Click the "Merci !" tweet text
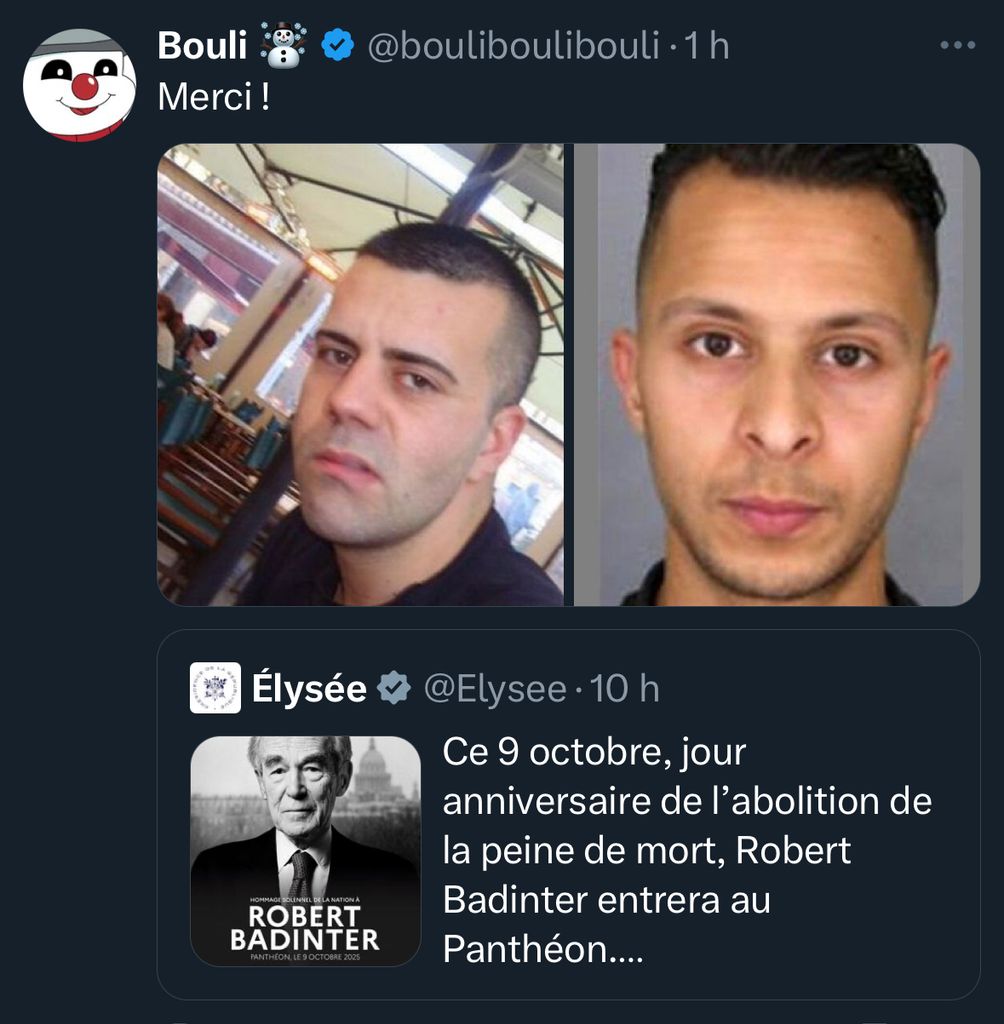 click(214, 97)
